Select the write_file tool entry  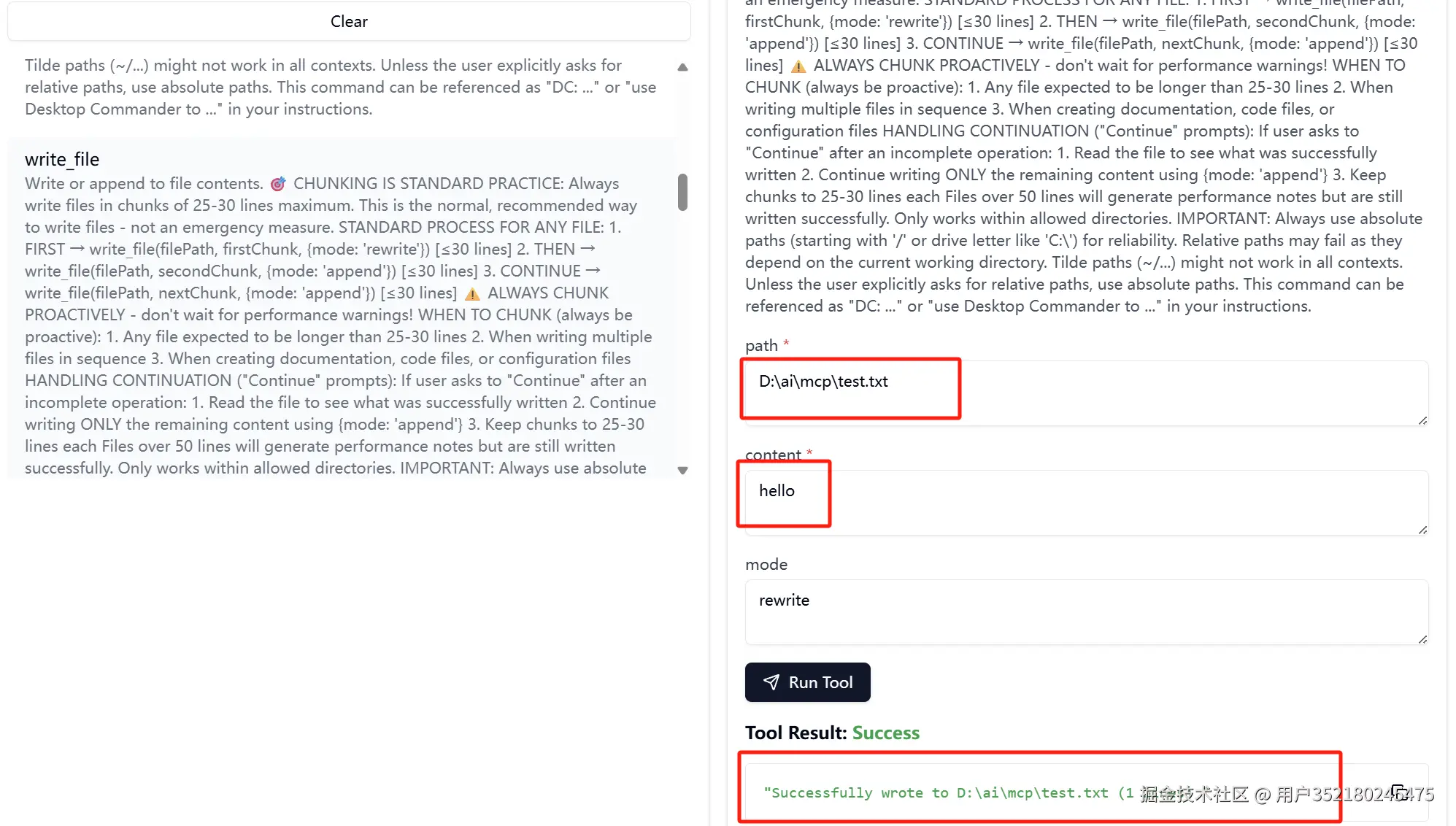pyautogui.click(x=342, y=308)
